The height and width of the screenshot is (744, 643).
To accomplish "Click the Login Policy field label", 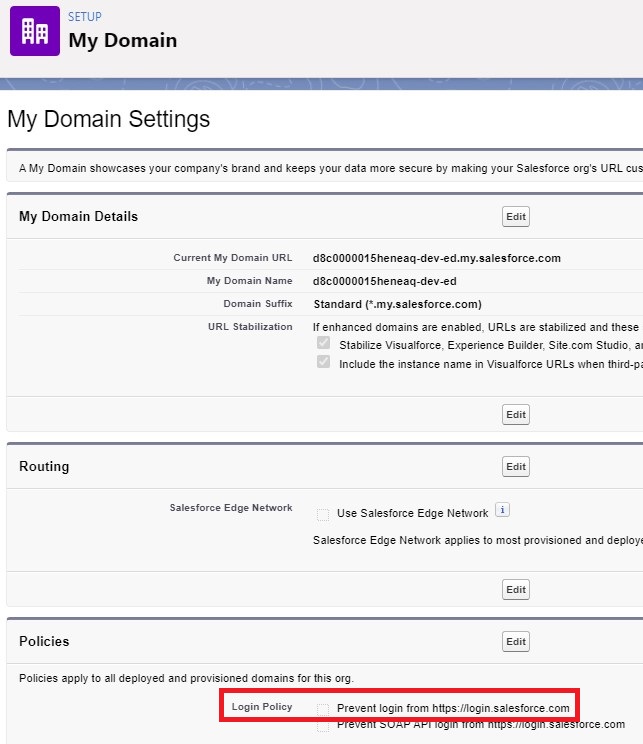I will point(262,707).
